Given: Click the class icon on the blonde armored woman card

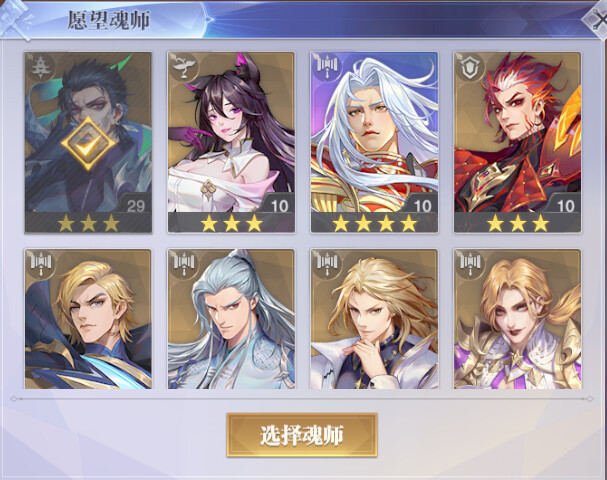Looking at the screenshot, I should [470, 264].
